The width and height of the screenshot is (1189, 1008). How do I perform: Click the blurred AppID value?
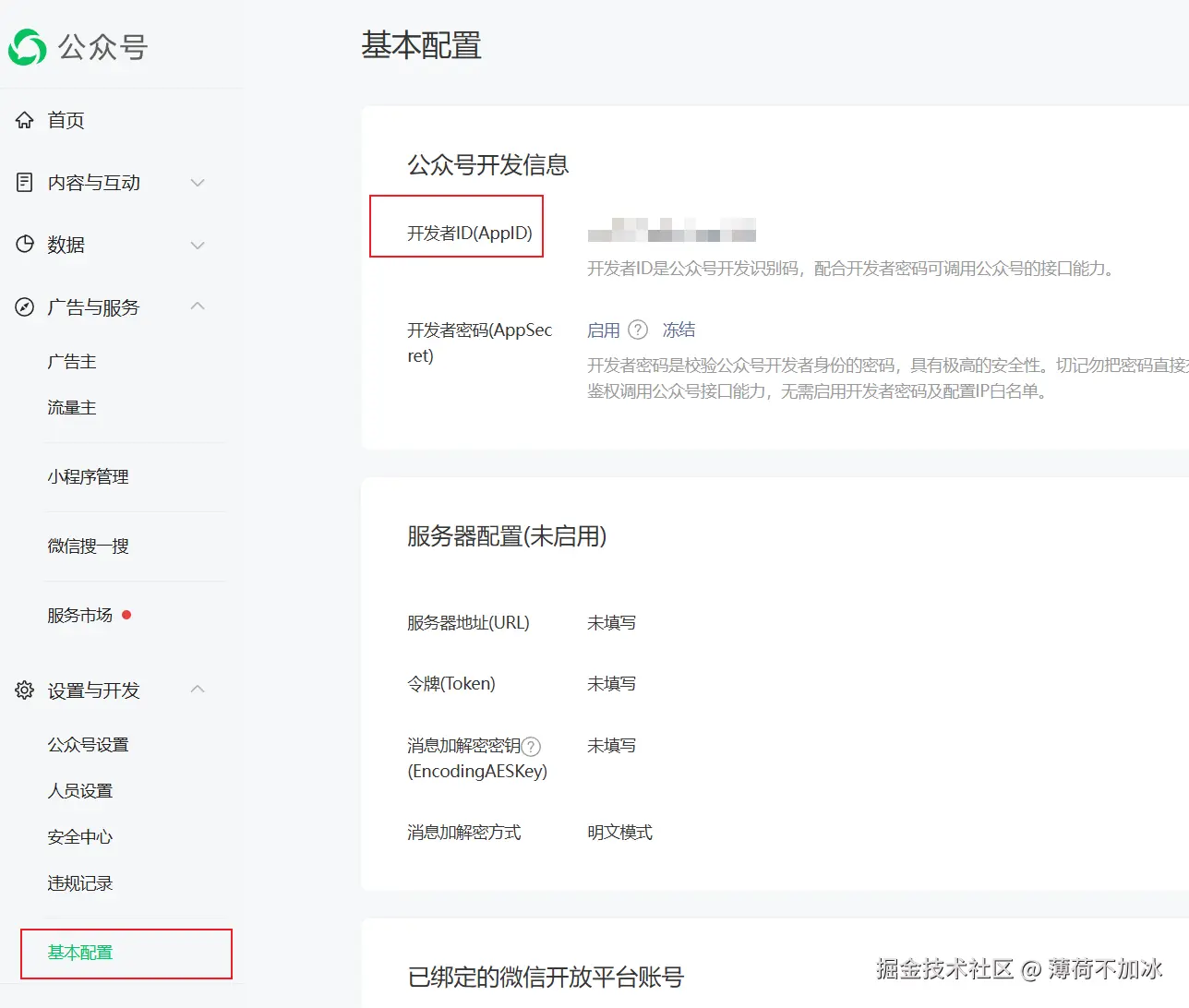[671, 230]
